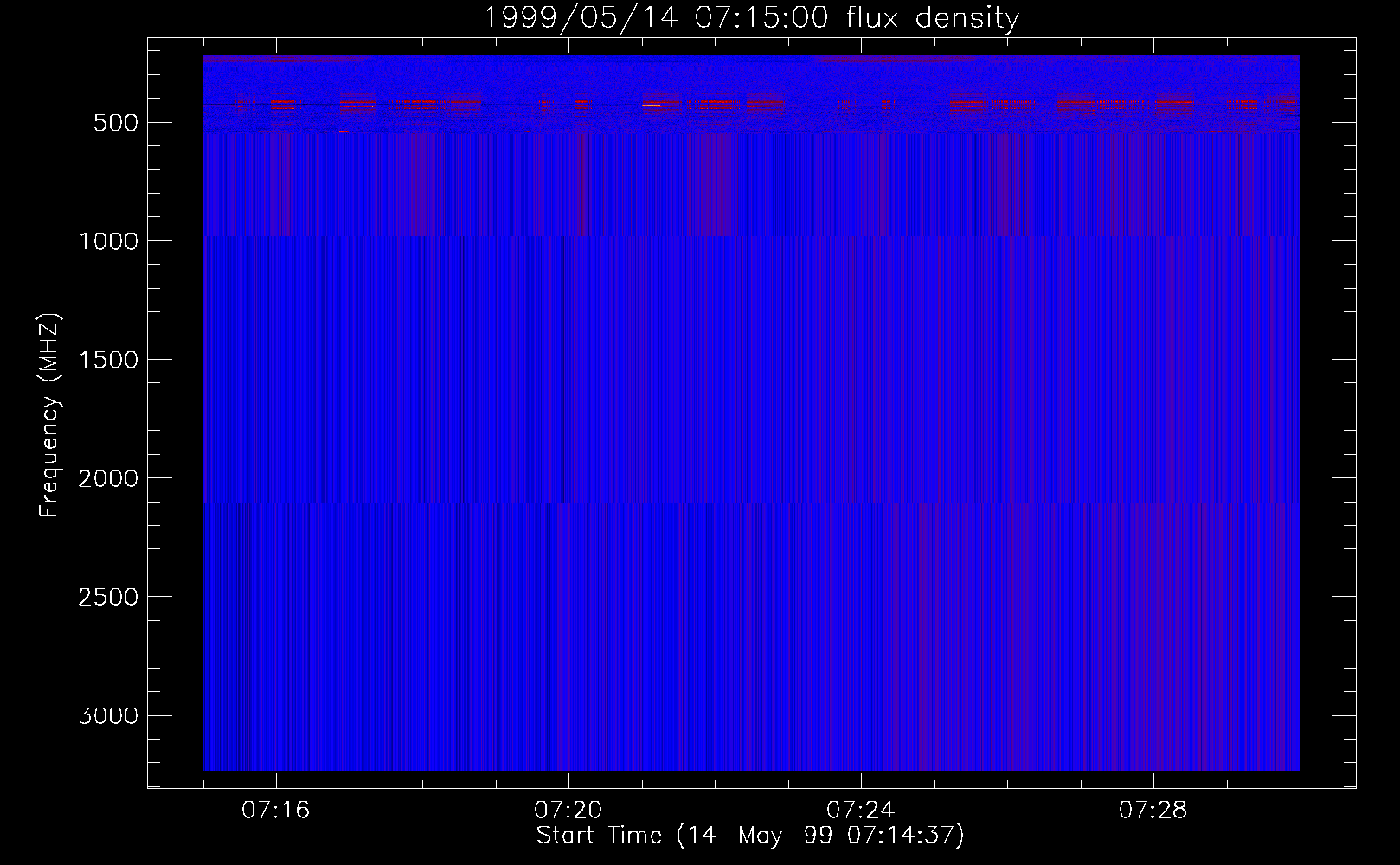The height and width of the screenshot is (865, 1400).
Task: Click the 07:16 time tick label
Action: 276,811
